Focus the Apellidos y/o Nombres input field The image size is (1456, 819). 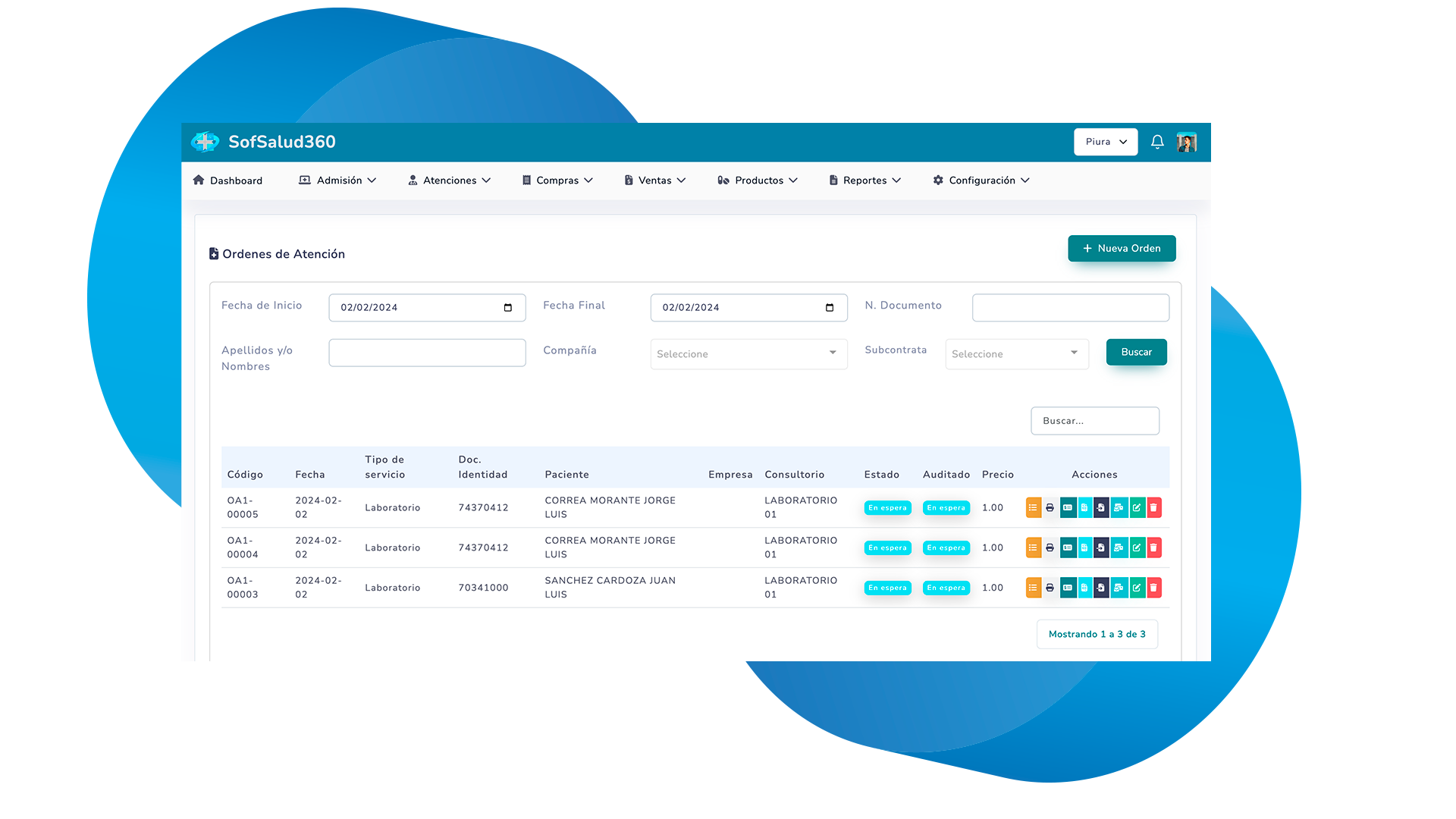click(x=427, y=353)
